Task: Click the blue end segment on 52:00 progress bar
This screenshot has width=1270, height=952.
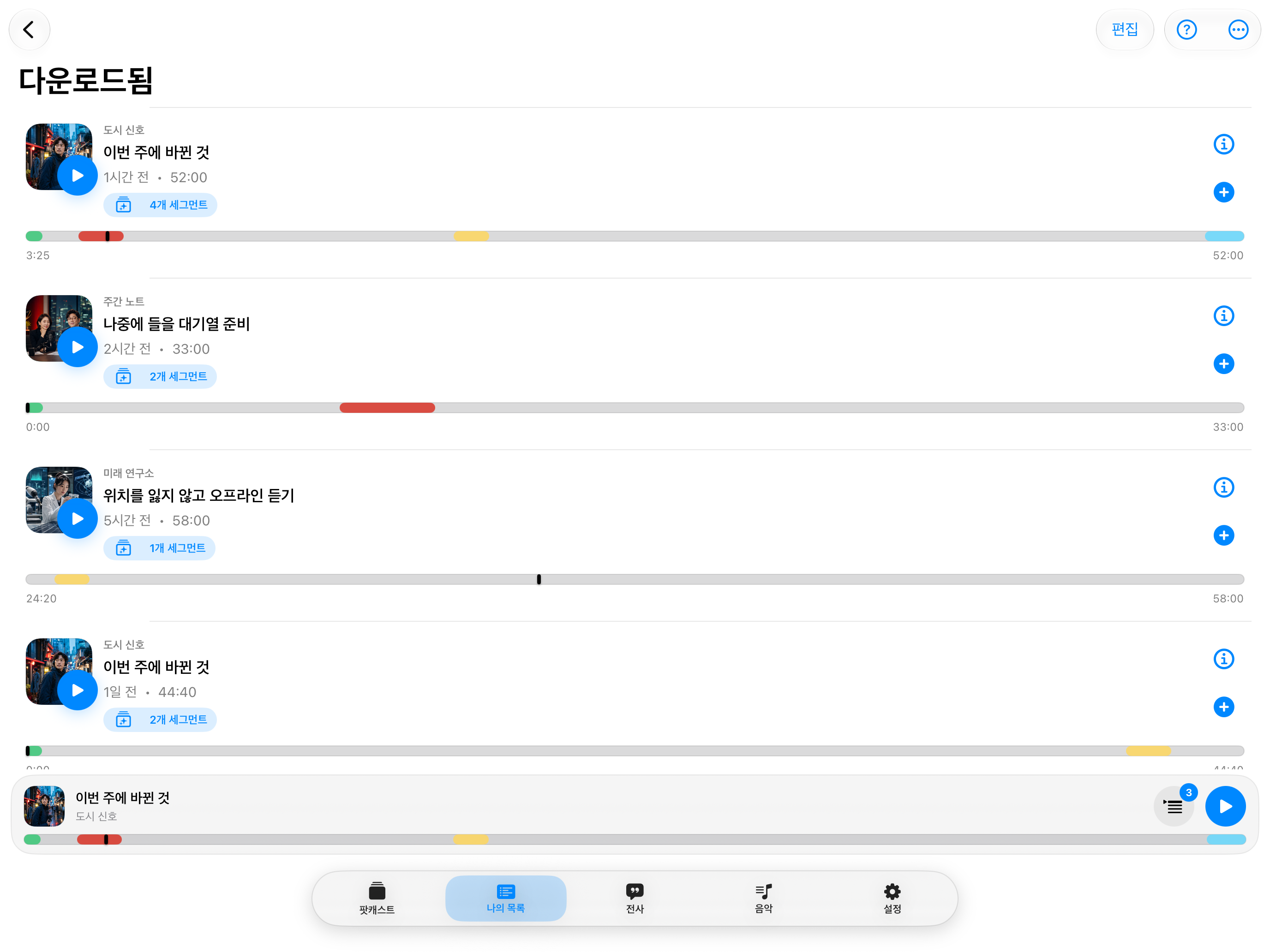Action: coord(1224,237)
